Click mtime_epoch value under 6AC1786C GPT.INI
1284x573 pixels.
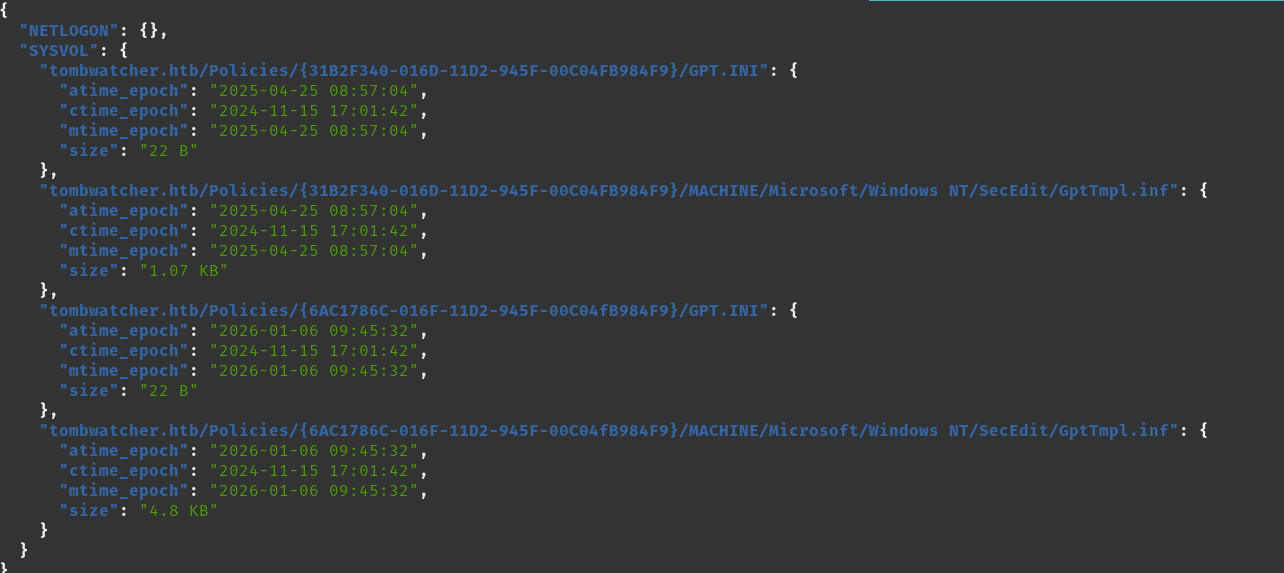(313, 371)
